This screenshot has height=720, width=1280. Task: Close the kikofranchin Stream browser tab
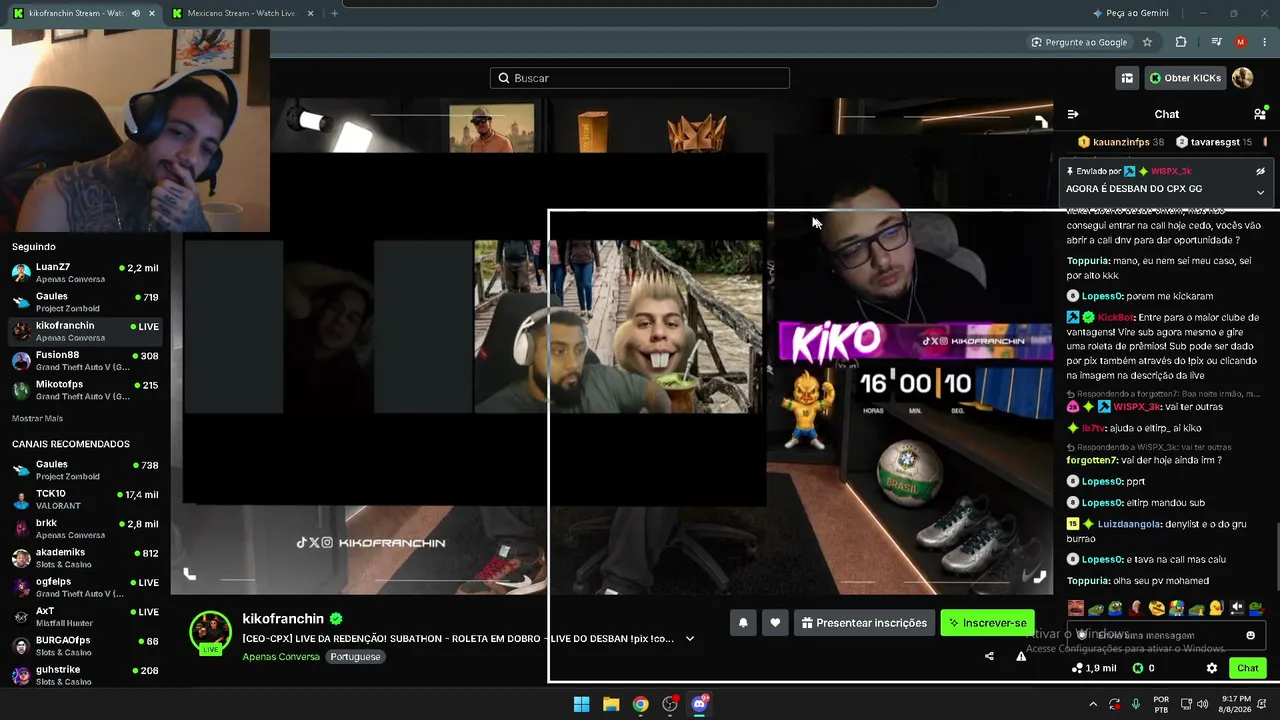[x=152, y=13]
